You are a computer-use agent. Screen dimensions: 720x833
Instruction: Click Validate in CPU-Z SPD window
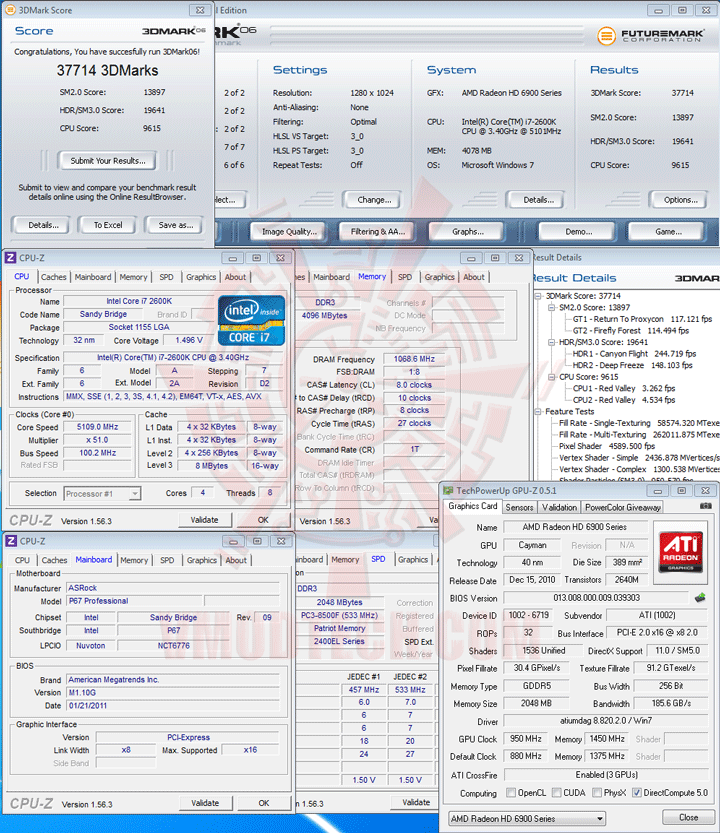coord(416,802)
